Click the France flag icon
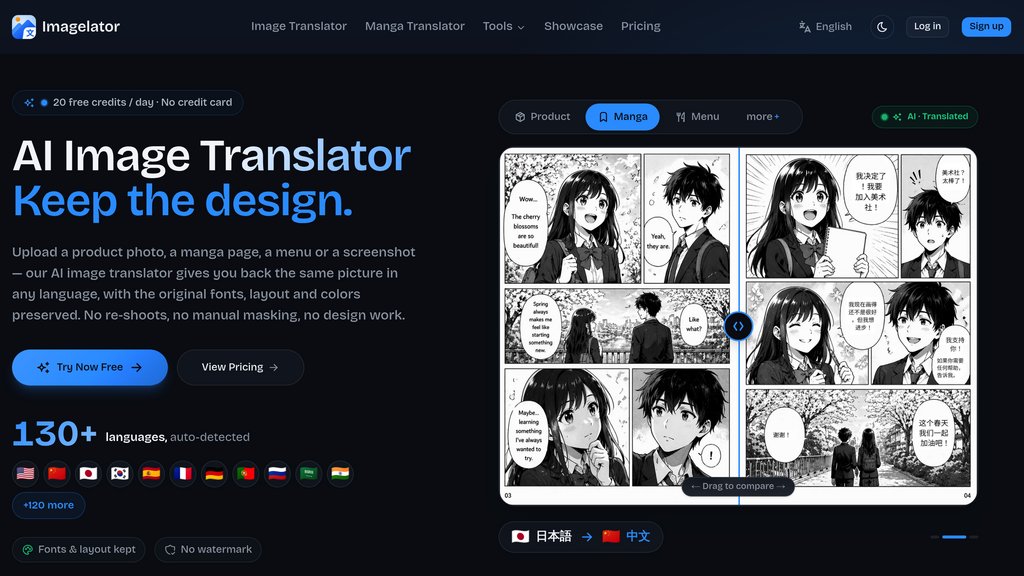The image size is (1024, 576). click(x=183, y=473)
